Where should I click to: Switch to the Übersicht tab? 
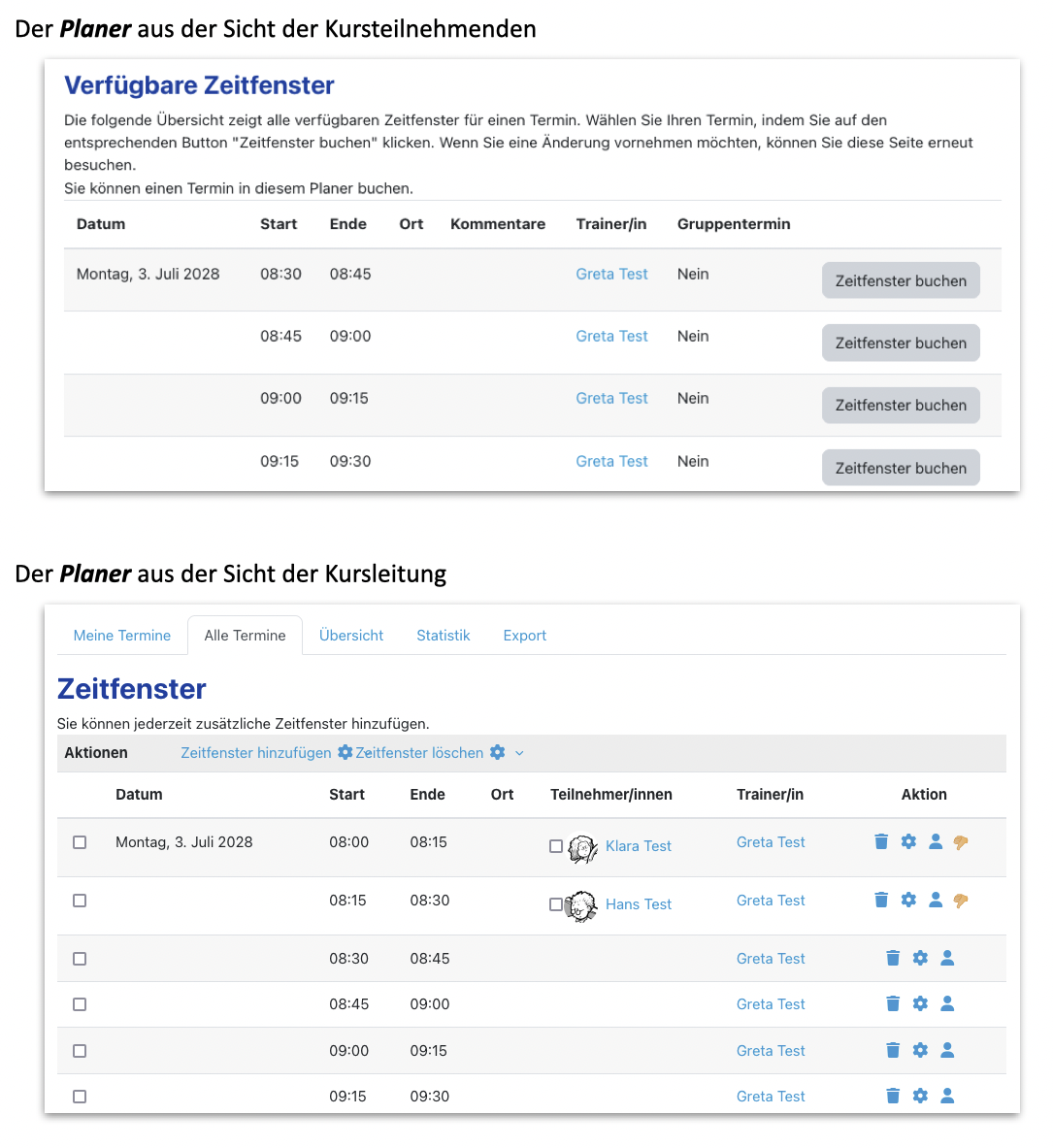(x=351, y=636)
